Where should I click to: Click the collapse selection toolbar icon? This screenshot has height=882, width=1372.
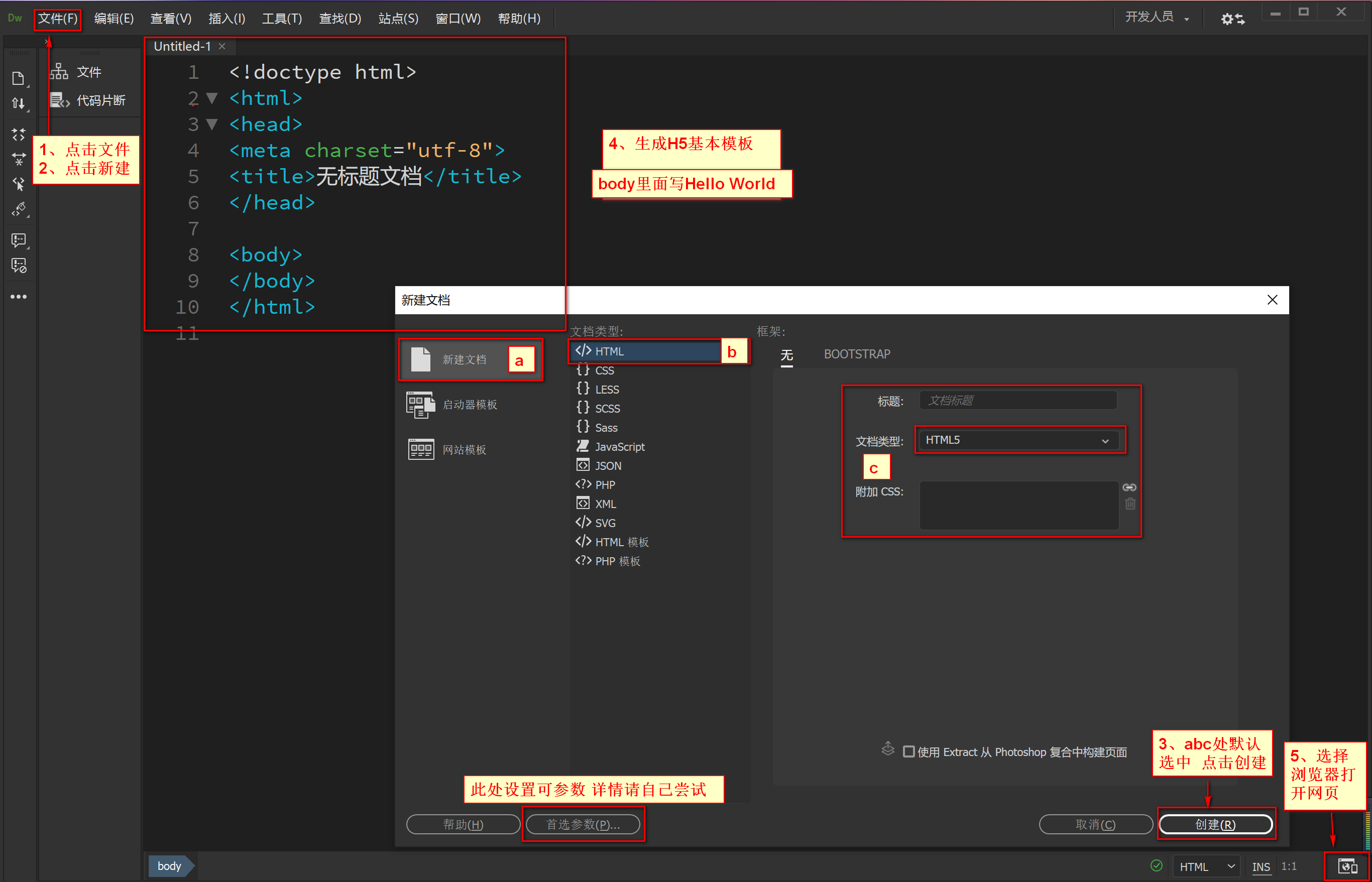click(x=19, y=159)
